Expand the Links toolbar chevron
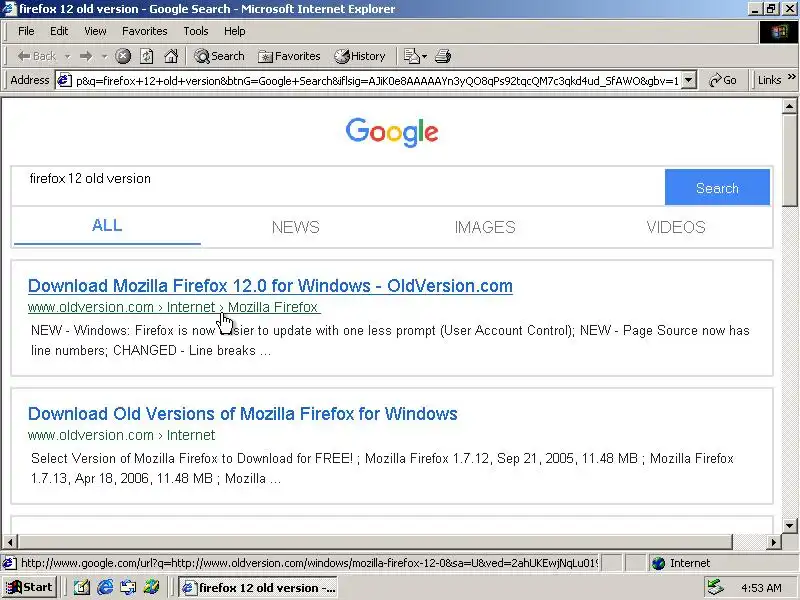Viewport: 800px width, 600px height. tap(791, 77)
